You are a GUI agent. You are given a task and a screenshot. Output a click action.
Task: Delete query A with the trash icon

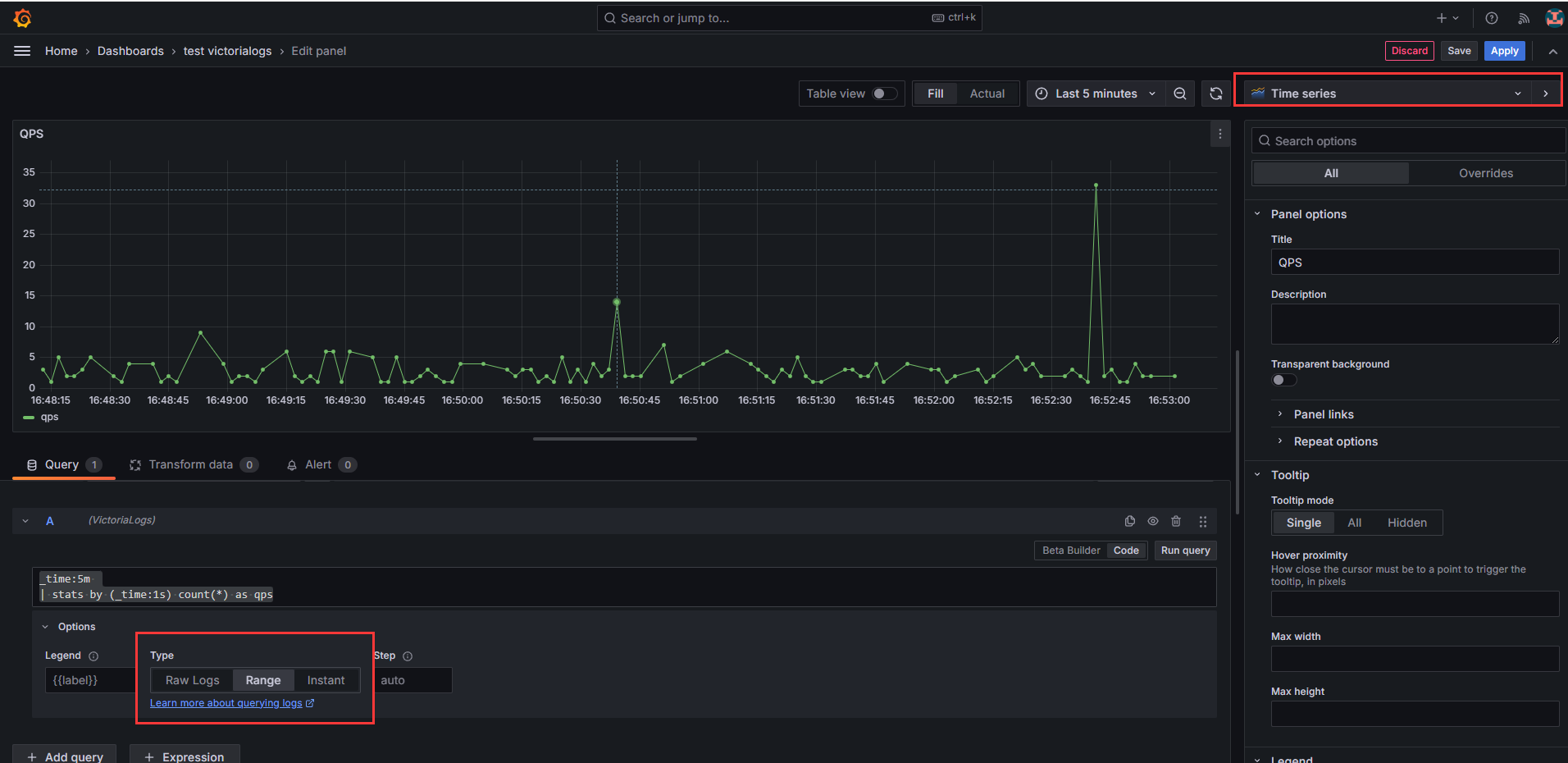(x=1176, y=521)
